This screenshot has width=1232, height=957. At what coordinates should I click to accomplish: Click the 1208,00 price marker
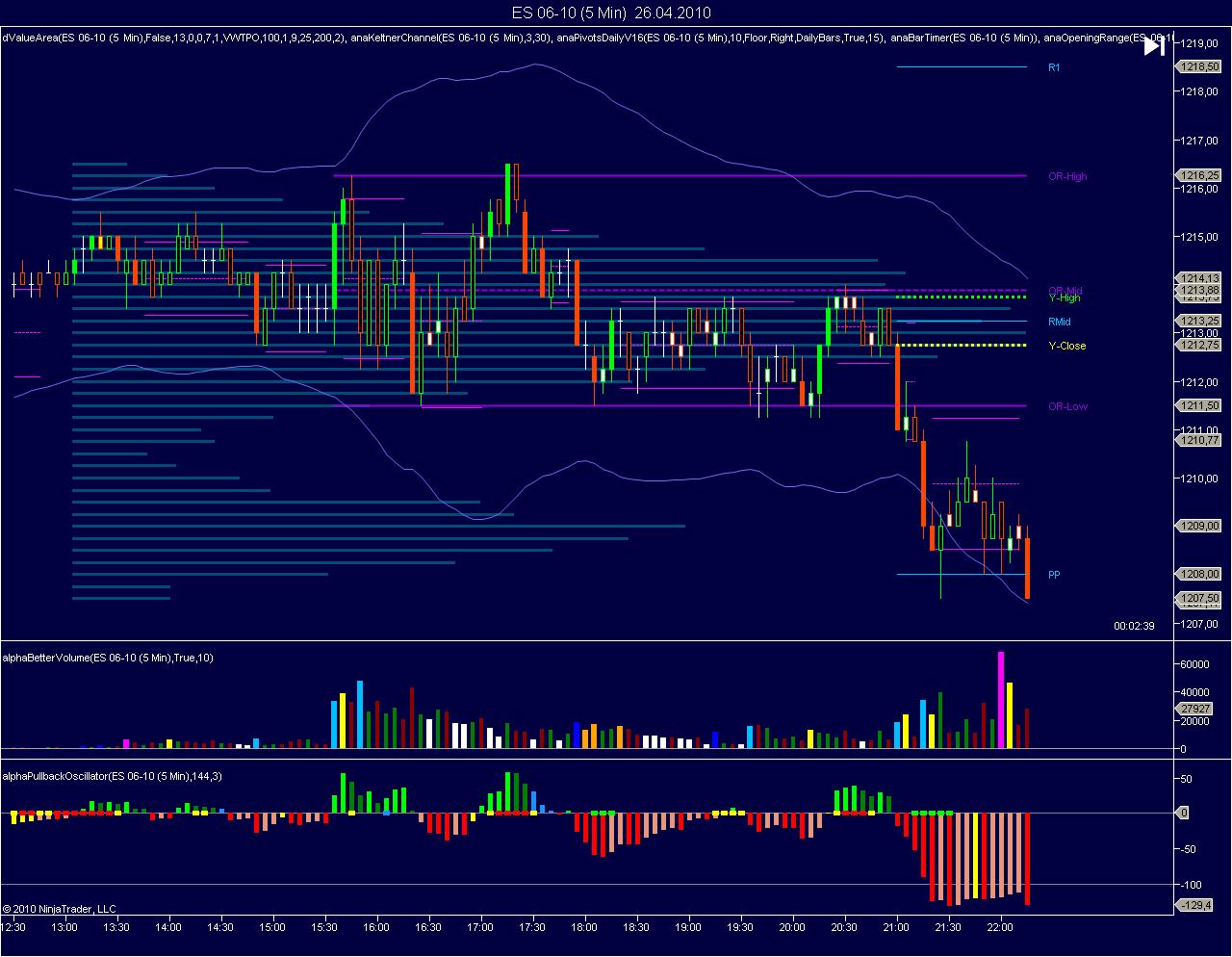point(1200,575)
